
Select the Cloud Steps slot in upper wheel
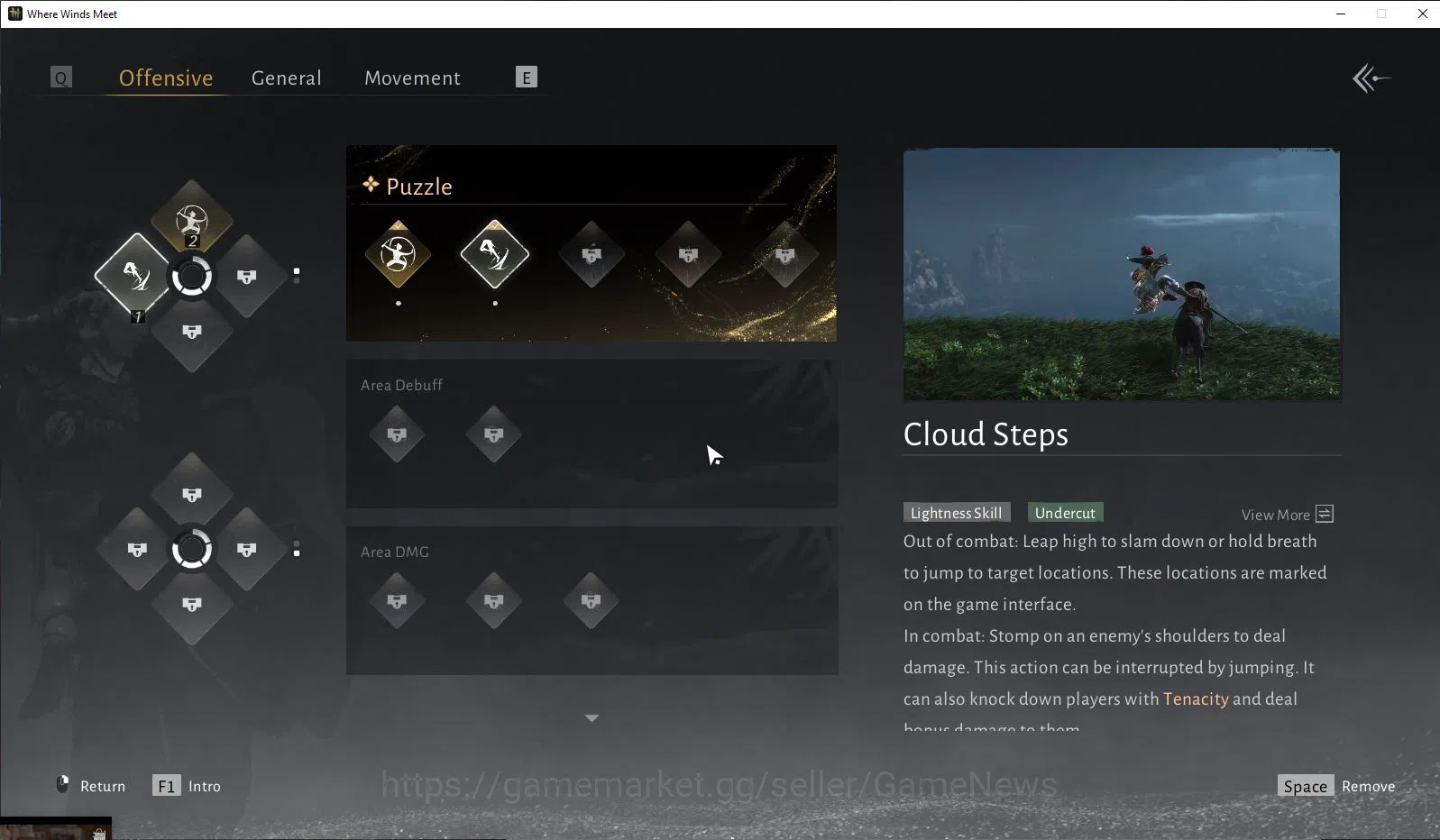(x=135, y=275)
